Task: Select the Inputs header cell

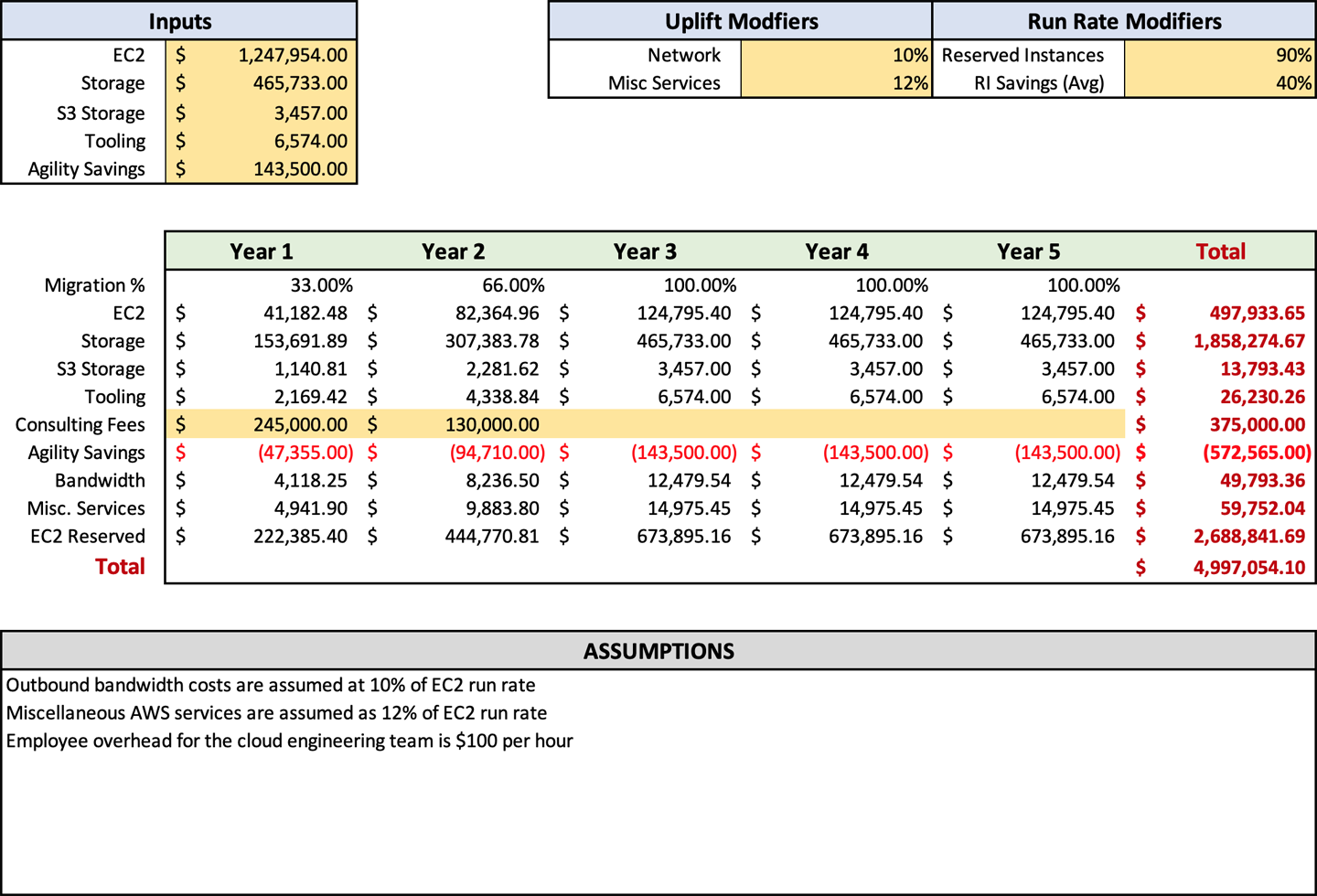Action: (179, 21)
